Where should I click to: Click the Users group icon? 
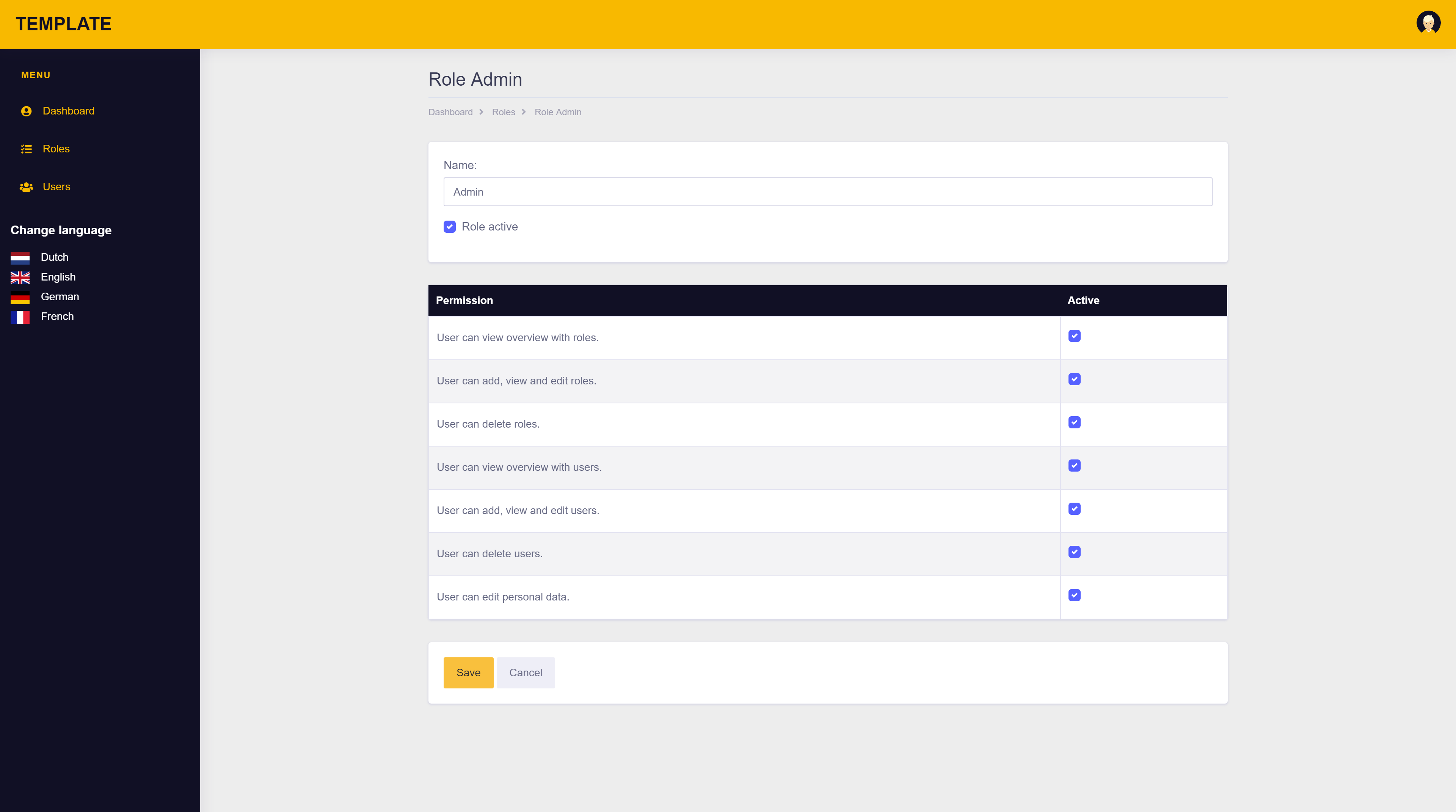[26, 187]
